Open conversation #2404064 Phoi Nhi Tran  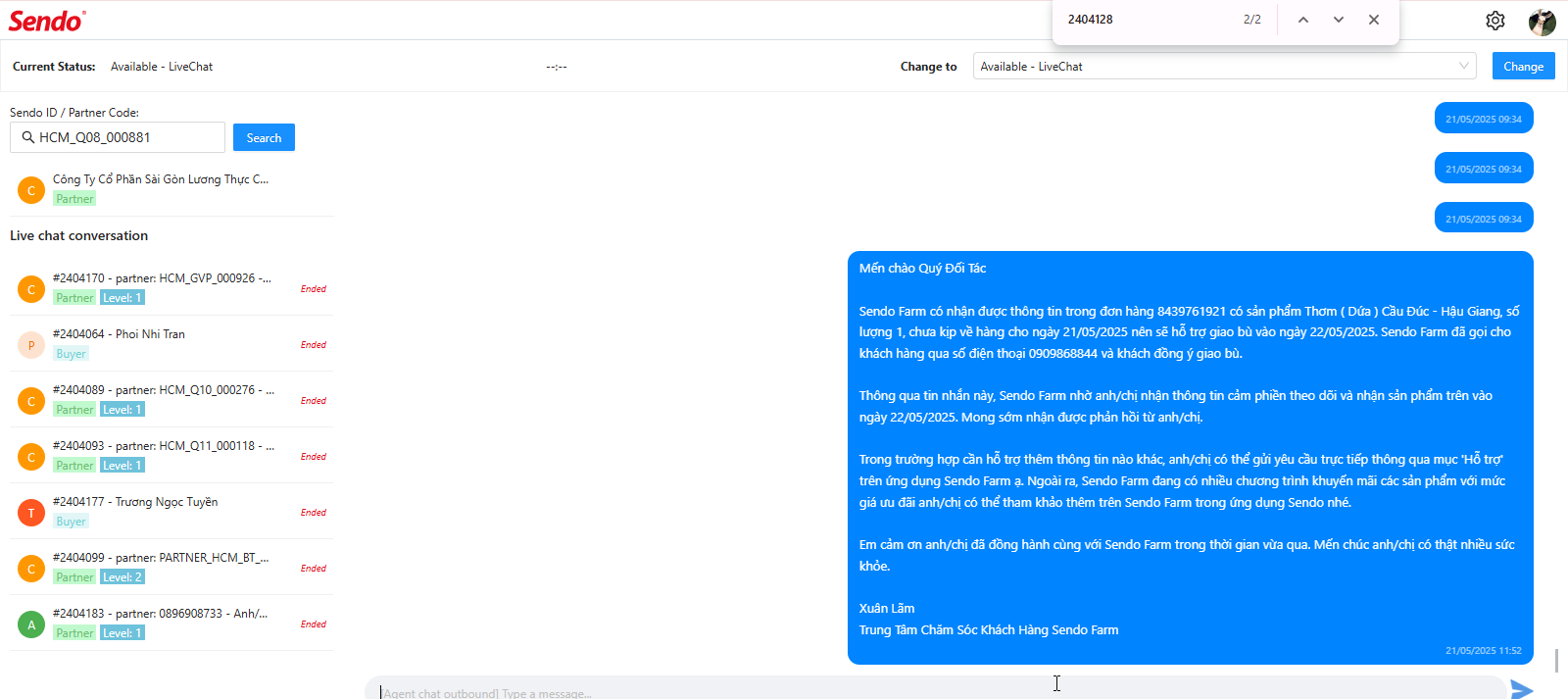[x=171, y=344]
